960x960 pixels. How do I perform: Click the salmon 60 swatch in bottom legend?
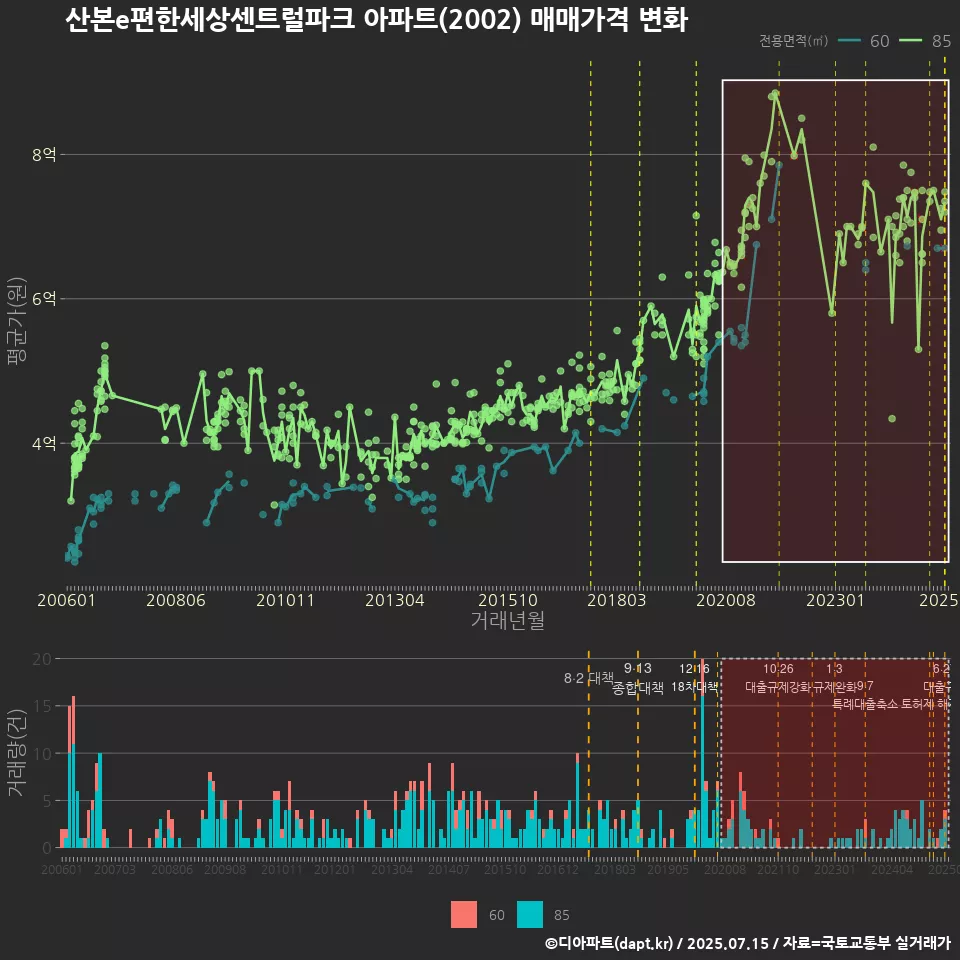463,915
